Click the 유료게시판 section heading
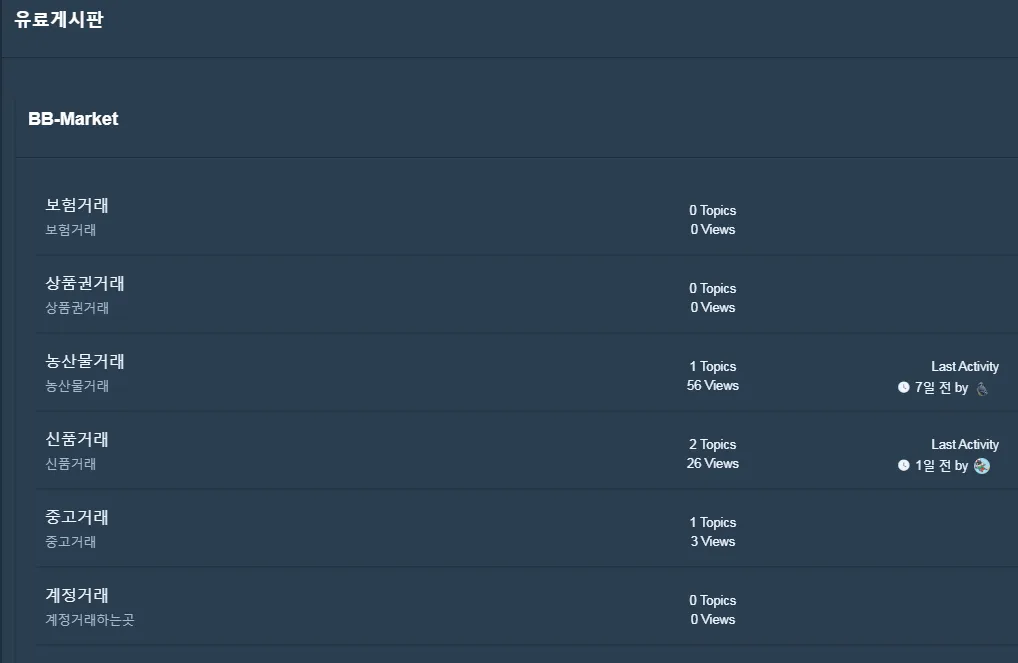The height and width of the screenshot is (663, 1018). (59, 20)
